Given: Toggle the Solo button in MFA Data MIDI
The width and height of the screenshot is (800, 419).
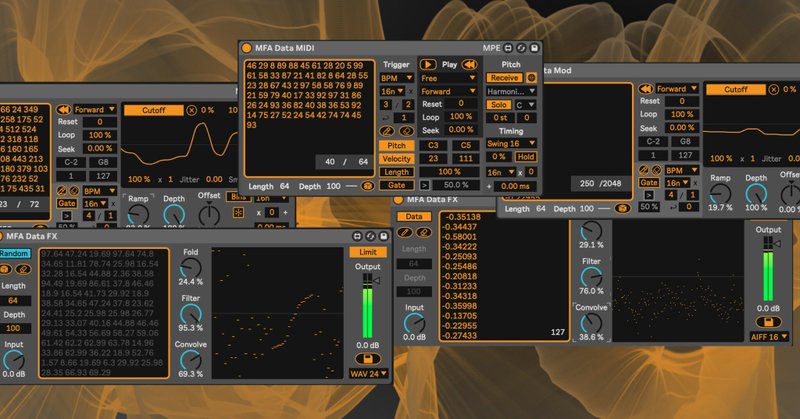Looking at the screenshot, I should click(499, 105).
